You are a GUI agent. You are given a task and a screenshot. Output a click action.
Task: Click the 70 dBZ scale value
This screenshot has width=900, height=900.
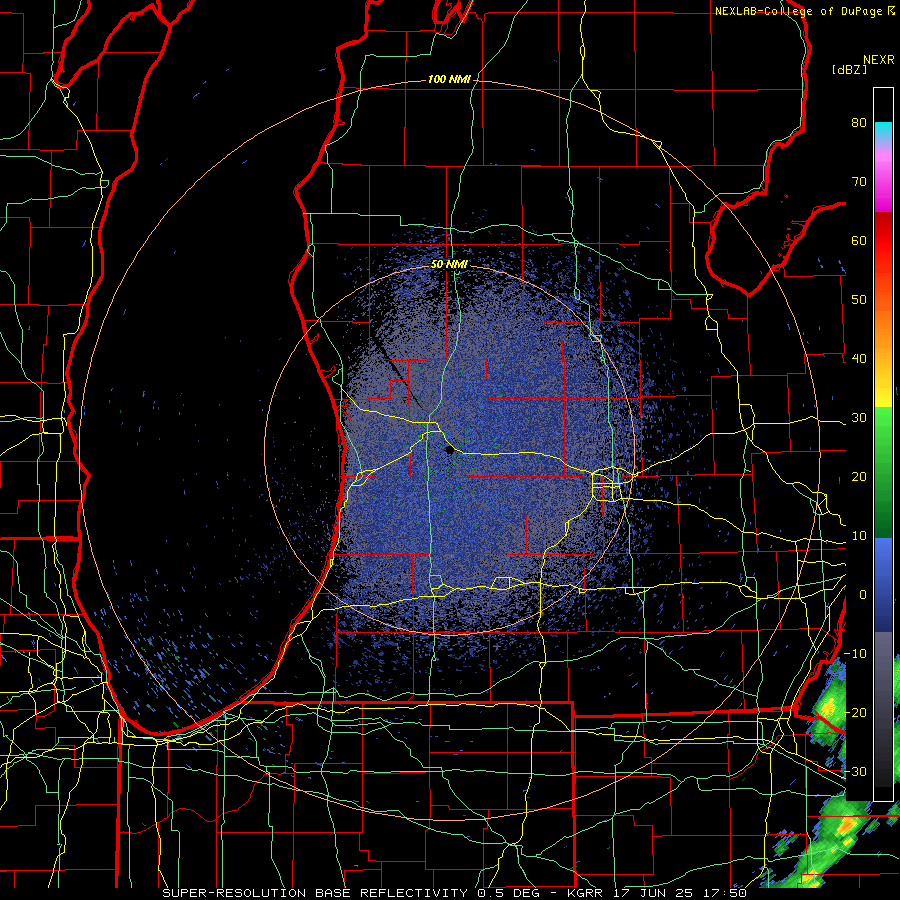(x=859, y=181)
